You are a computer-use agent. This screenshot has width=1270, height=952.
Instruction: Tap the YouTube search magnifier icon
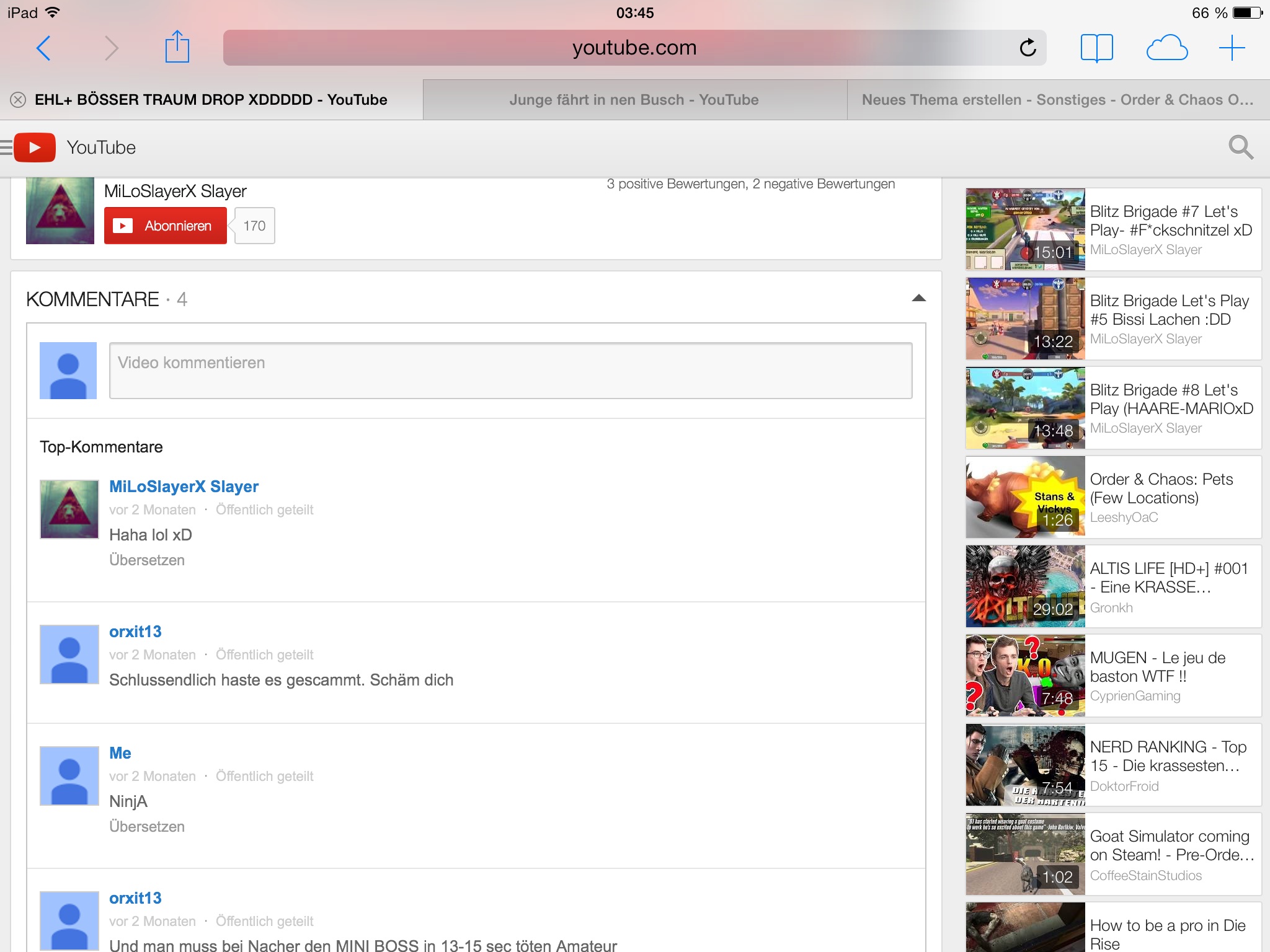tap(1240, 148)
